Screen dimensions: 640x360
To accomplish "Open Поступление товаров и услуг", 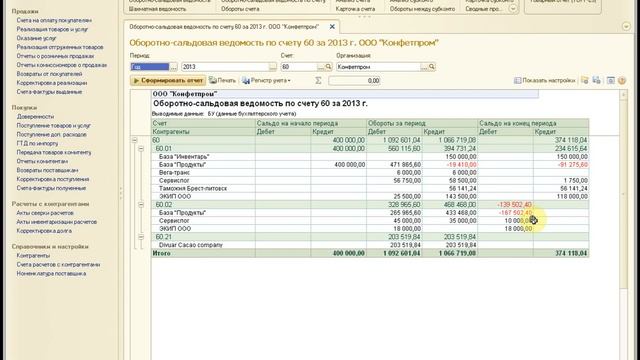I will [x=53, y=125].
